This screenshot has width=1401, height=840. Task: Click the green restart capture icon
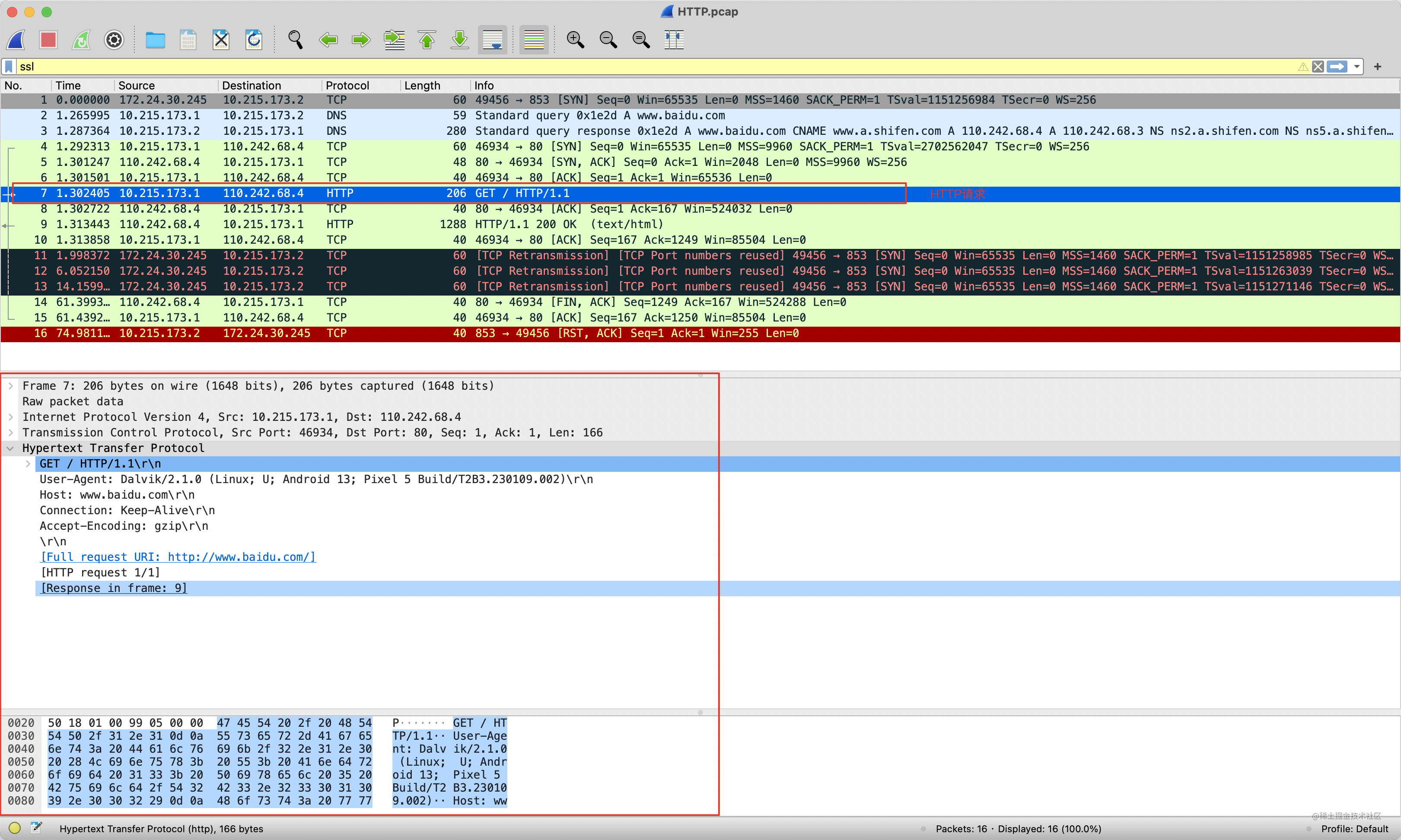[81, 40]
